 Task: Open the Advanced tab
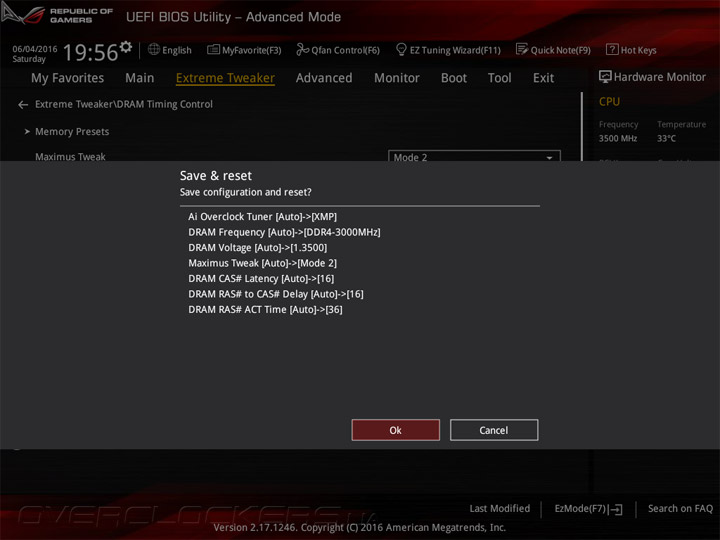click(x=324, y=78)
